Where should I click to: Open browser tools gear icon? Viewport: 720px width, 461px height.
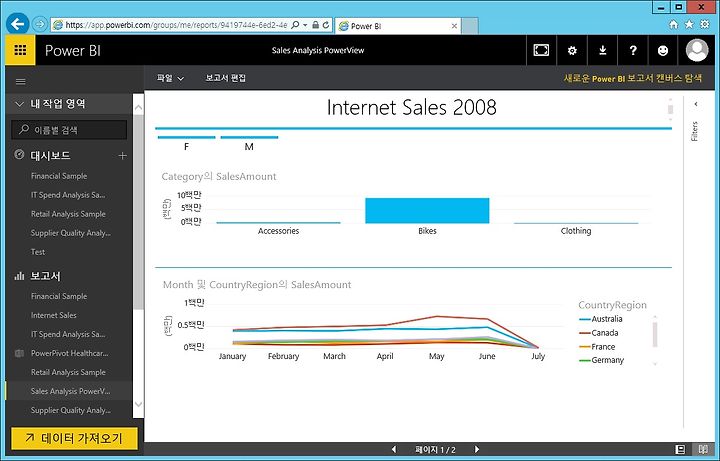[x=704, y=24]
